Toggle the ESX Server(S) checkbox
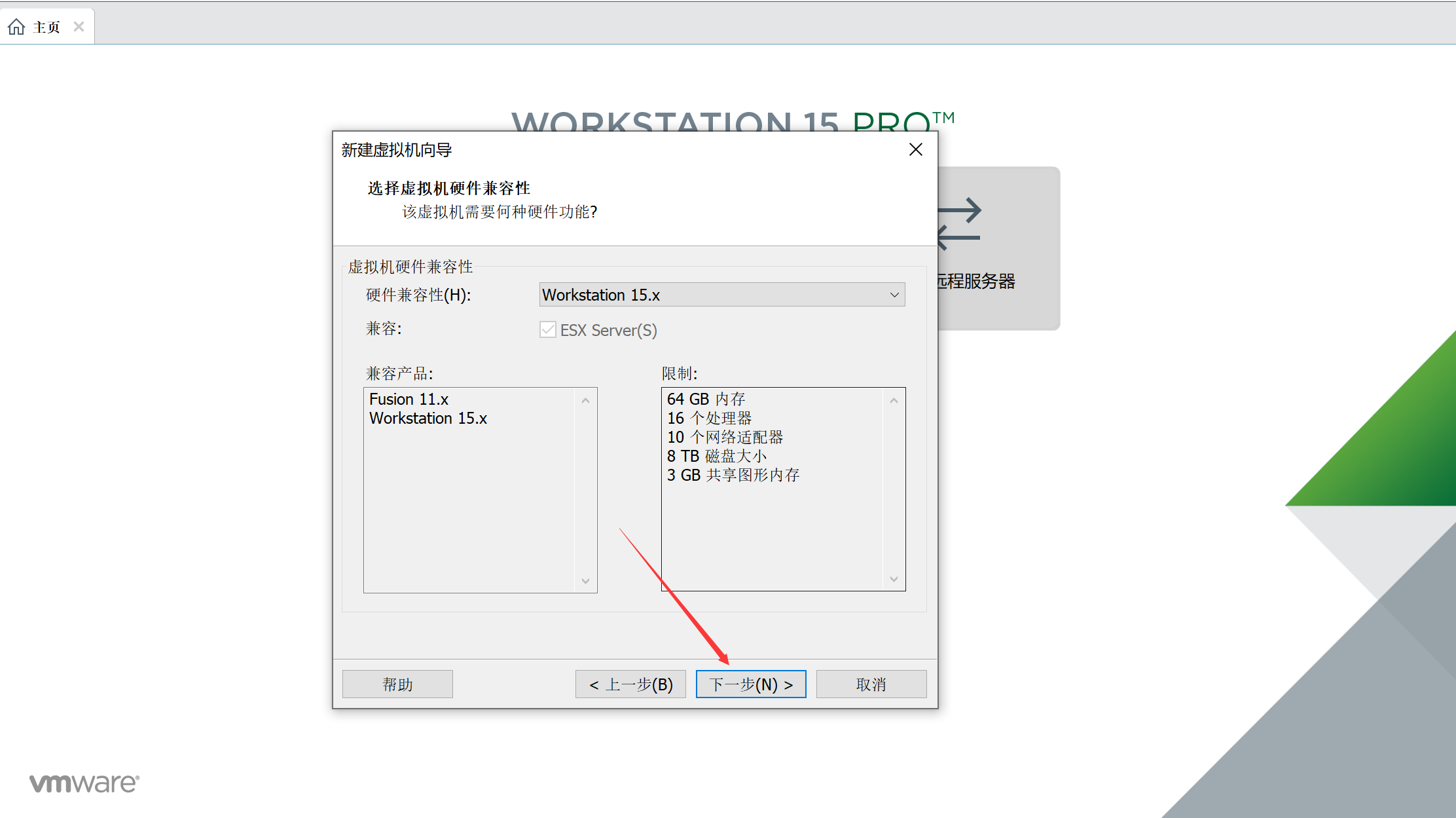 548,329
